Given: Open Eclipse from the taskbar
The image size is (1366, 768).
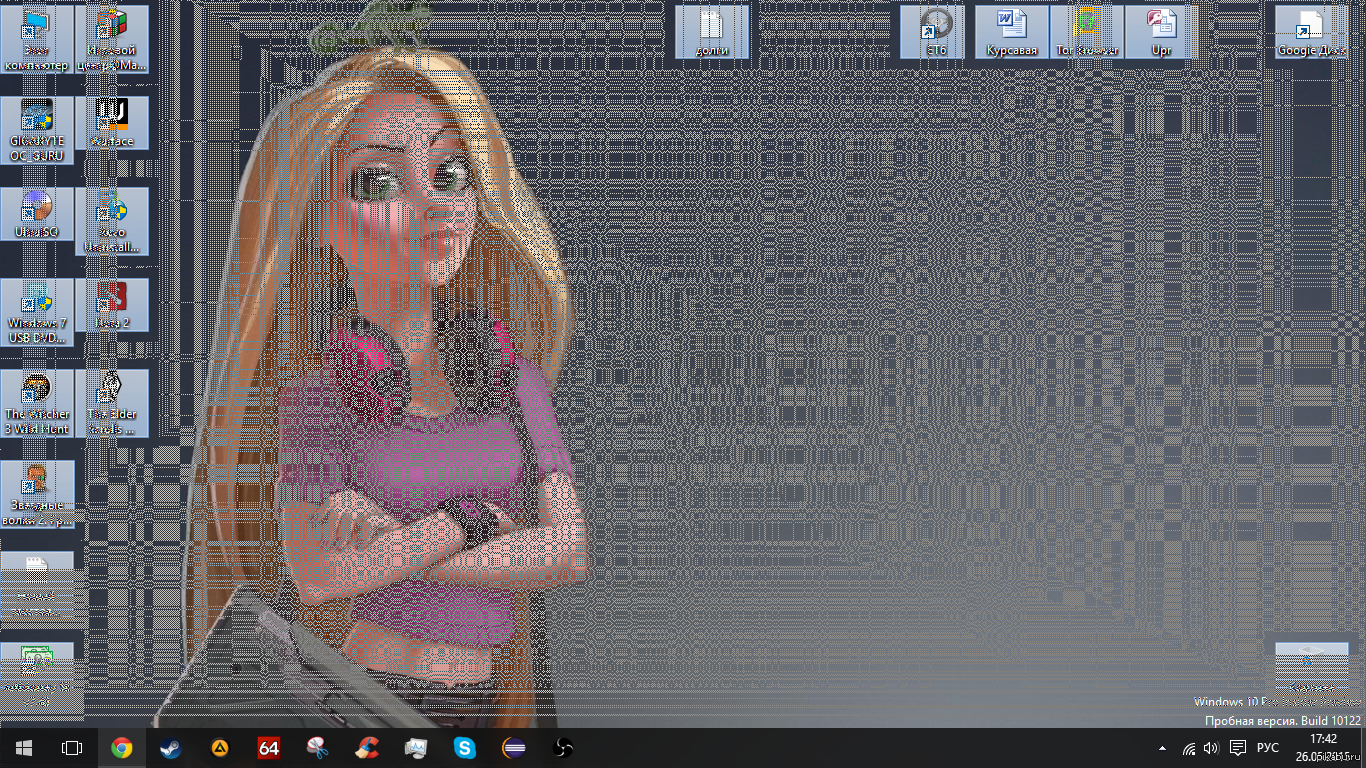Looking at the screenshot, I should [x=514, y=748].
